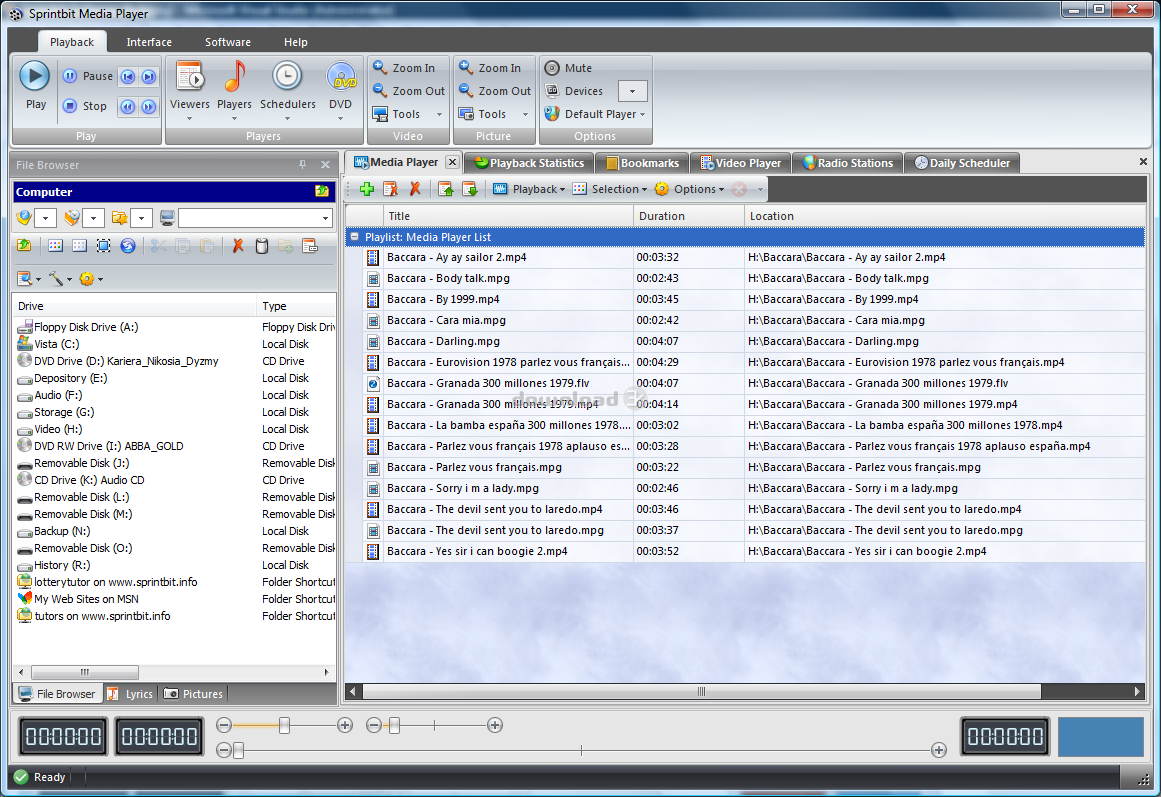Open the Help ribbon tab
This screenshot has height=797, width=1161.
(295, 42)
